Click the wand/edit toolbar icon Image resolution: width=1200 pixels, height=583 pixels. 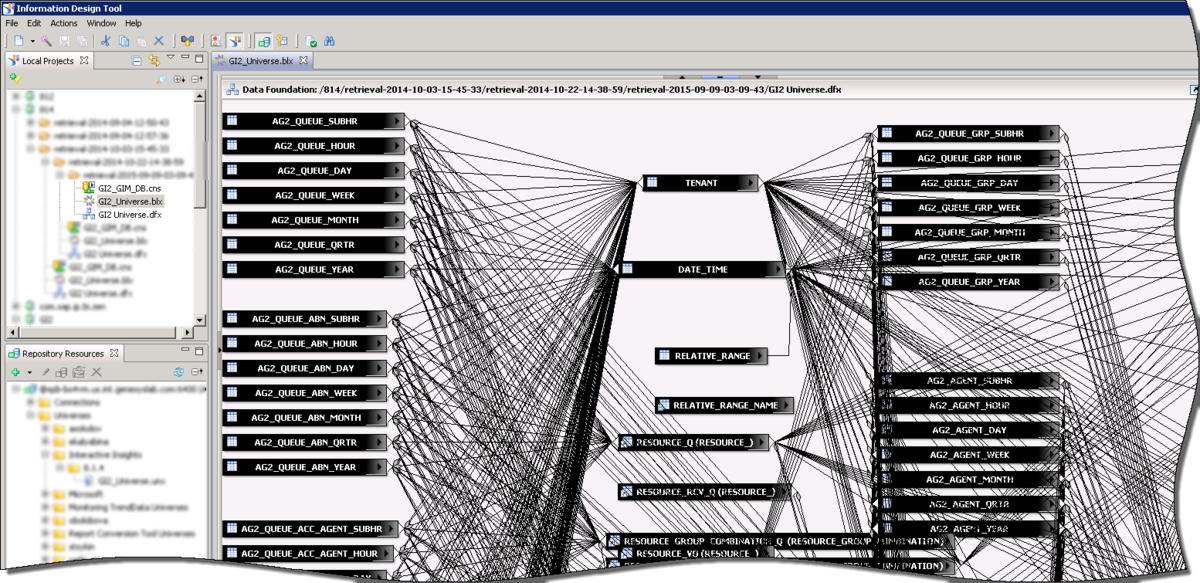47,41
